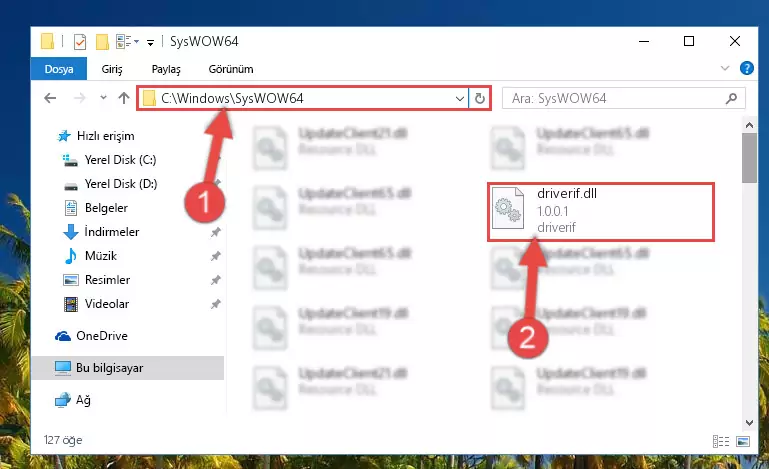Click the address bar path C:\Windows\SysWOW64
The height and width of the screenshot is (469, 769).
(232, 99)
